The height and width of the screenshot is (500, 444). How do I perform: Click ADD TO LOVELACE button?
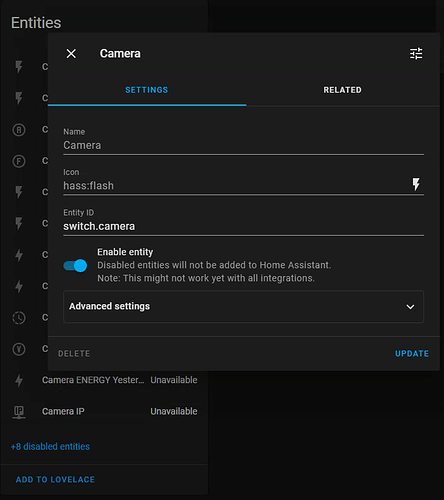point(55,479)
